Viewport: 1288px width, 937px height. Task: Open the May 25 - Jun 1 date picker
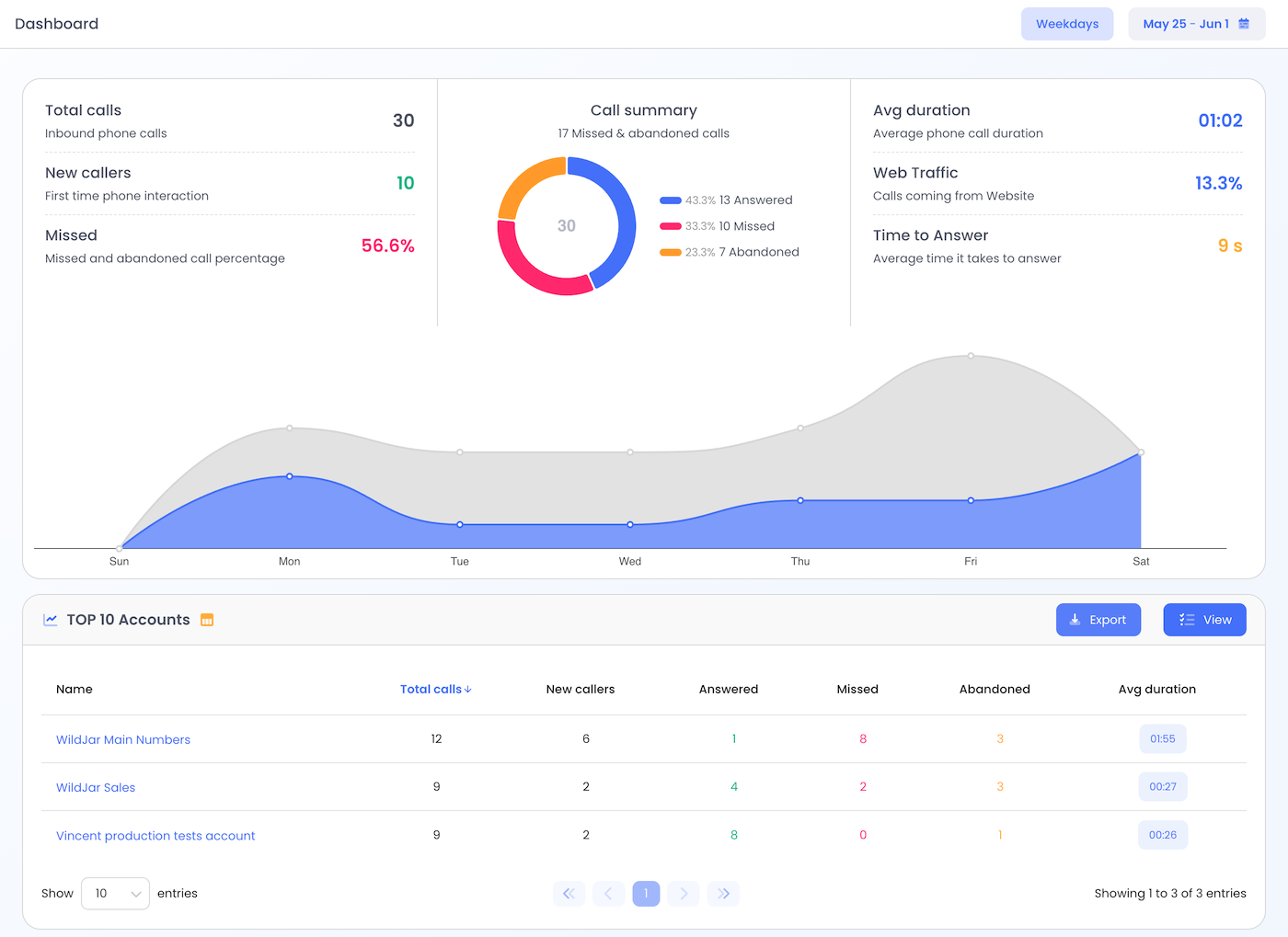pyautogui.click(x=1197, y=24)
